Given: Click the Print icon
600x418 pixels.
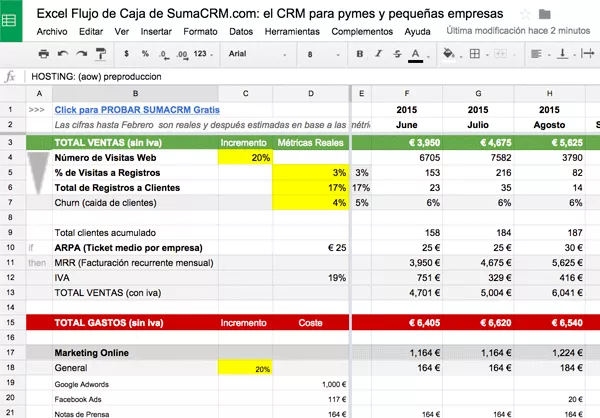Looking at the screenshot, I should pyautogui.click(x=44, y=54).
